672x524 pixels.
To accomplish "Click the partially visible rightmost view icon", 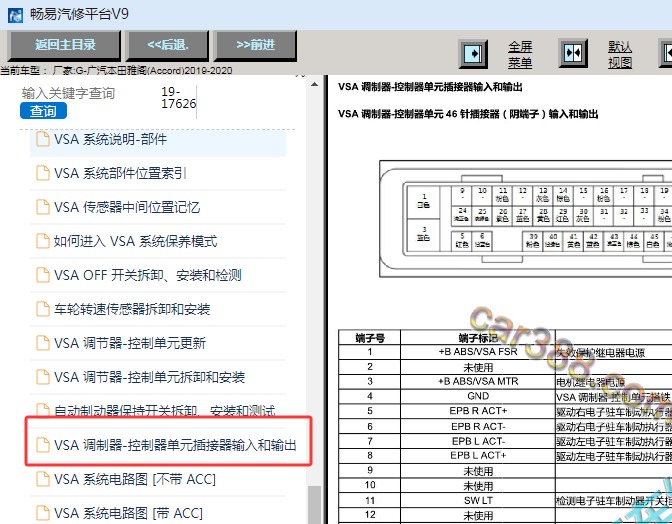I will 666,53.
